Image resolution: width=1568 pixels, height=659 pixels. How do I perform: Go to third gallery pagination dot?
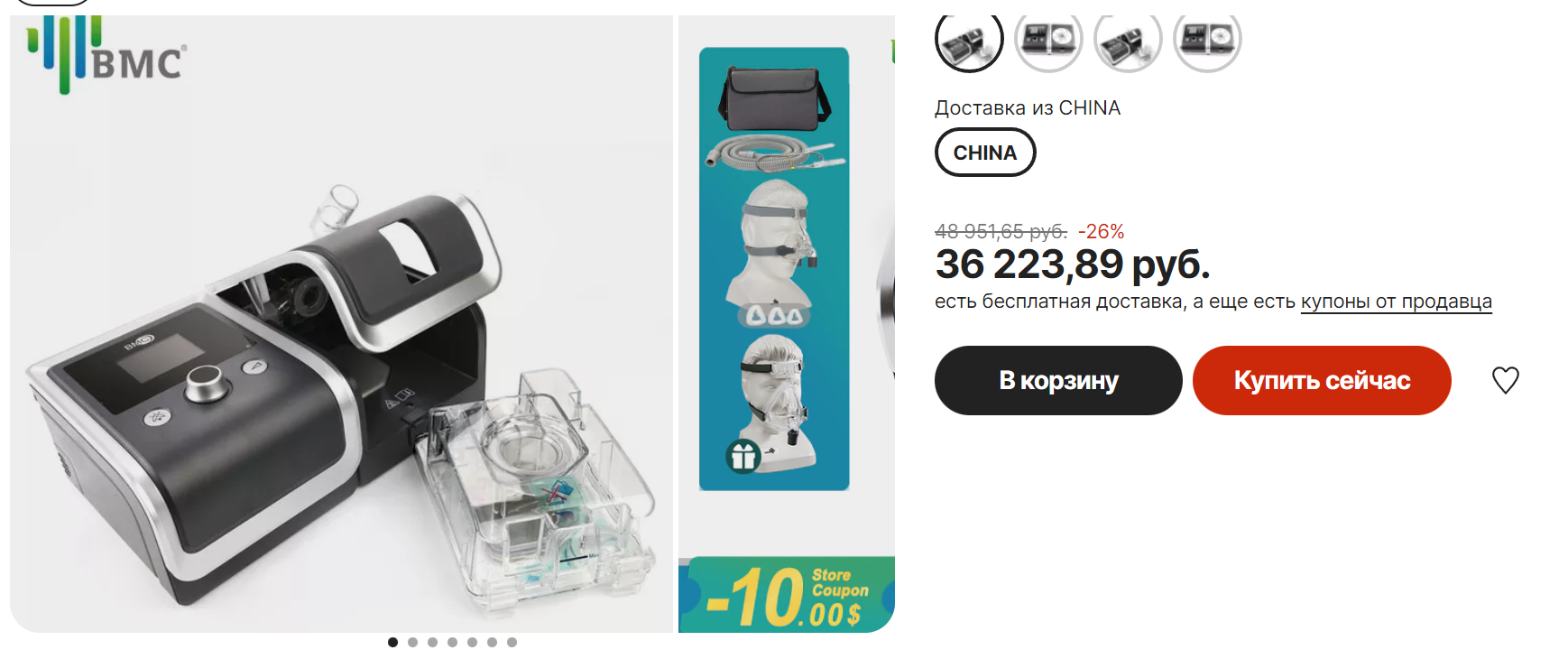click(432, 642)
